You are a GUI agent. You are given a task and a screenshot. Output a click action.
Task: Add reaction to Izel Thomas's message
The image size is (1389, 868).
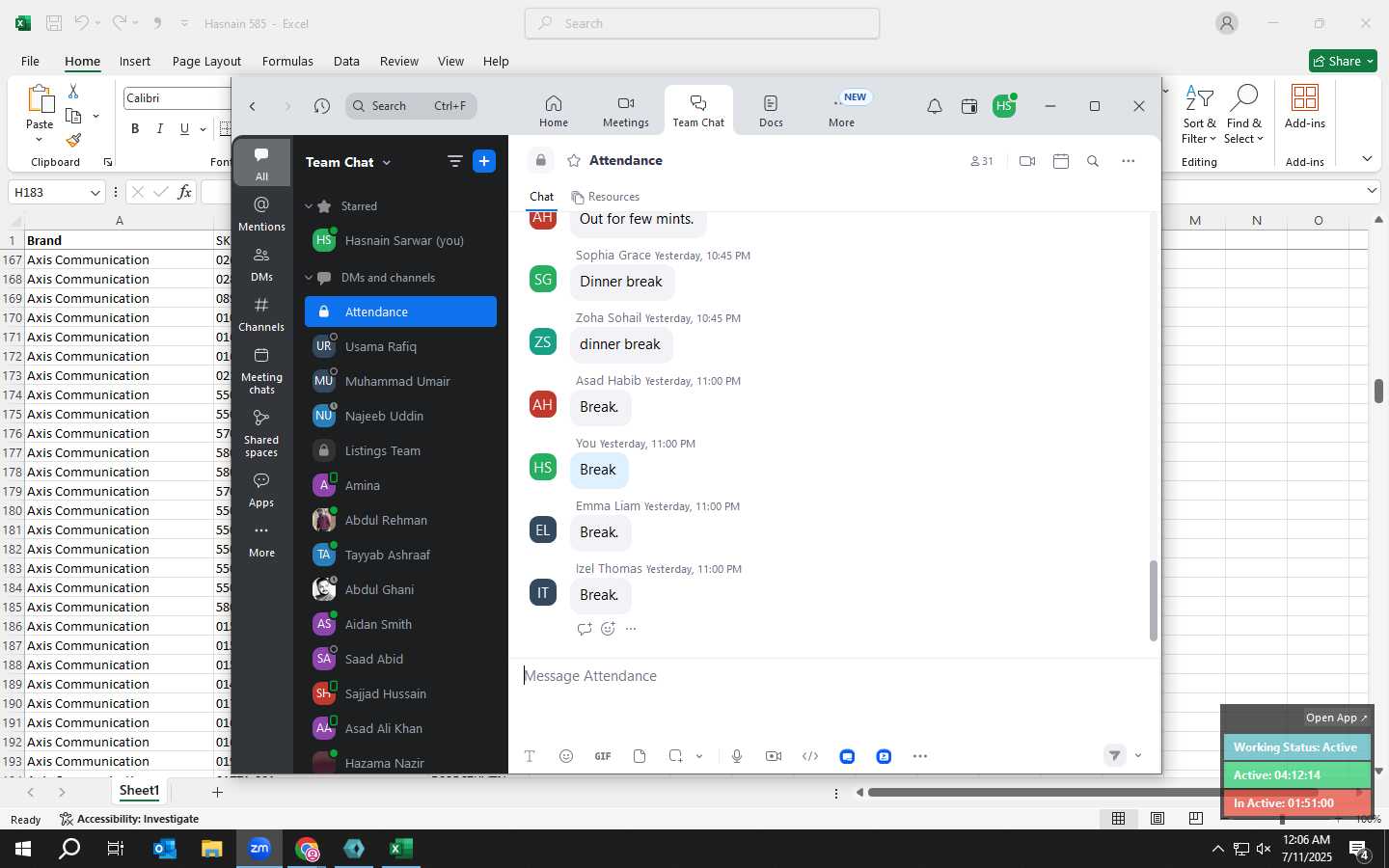tap(608, 629)
